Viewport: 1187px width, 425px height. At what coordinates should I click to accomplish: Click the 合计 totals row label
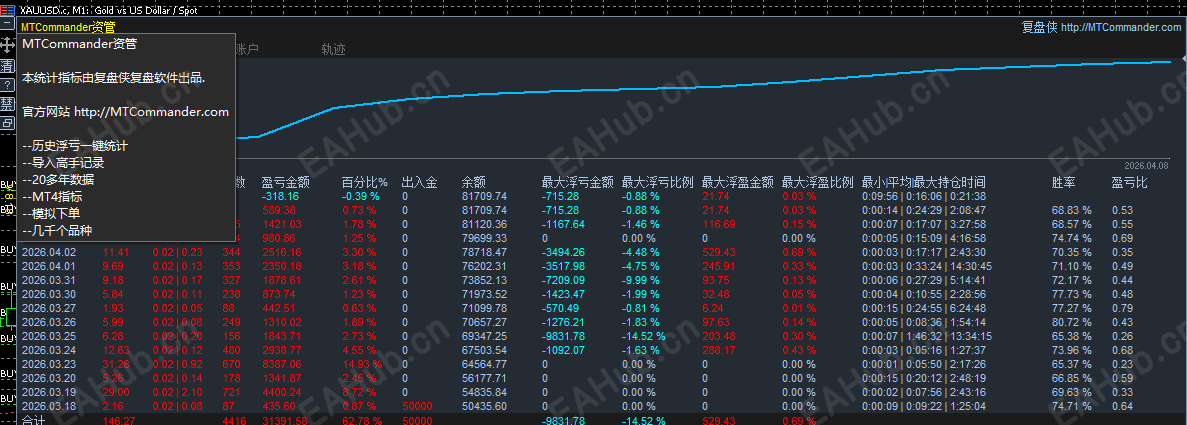(33, 420)
